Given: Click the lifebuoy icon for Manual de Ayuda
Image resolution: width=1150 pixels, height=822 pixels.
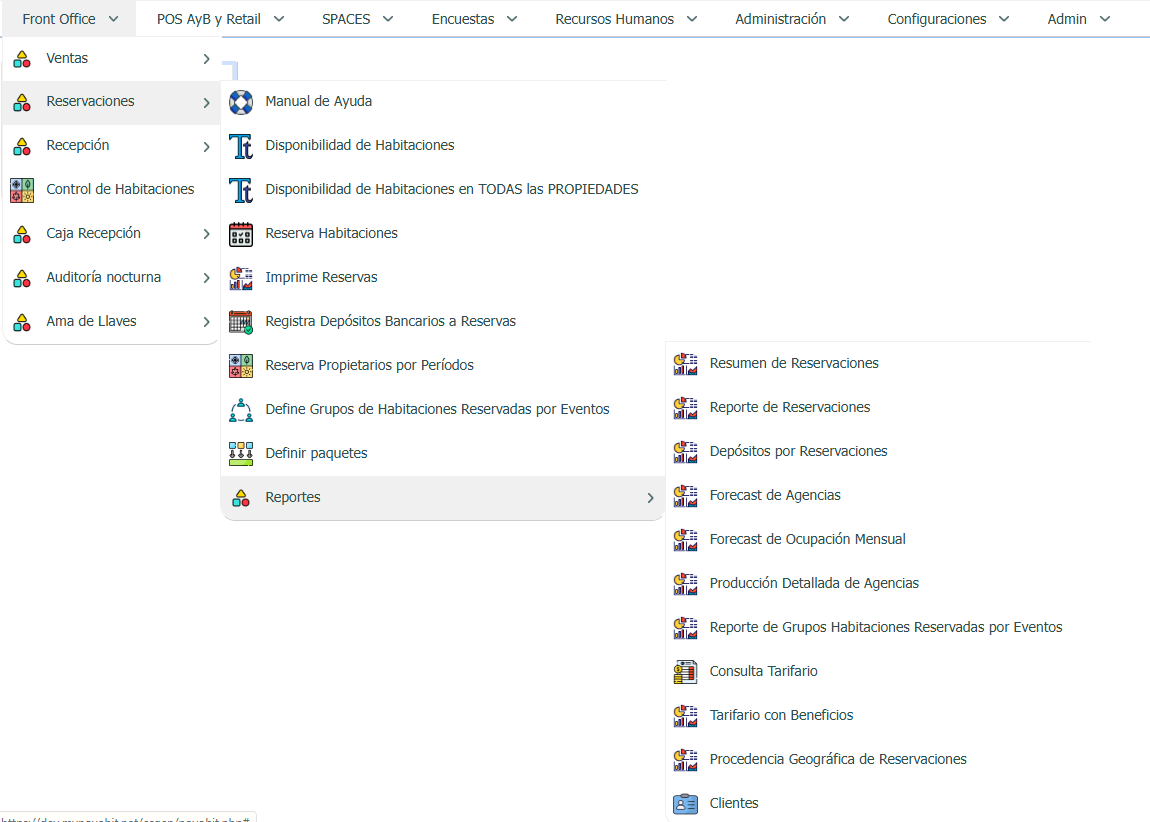Looking at the screenshot, I should pos(241,102).
